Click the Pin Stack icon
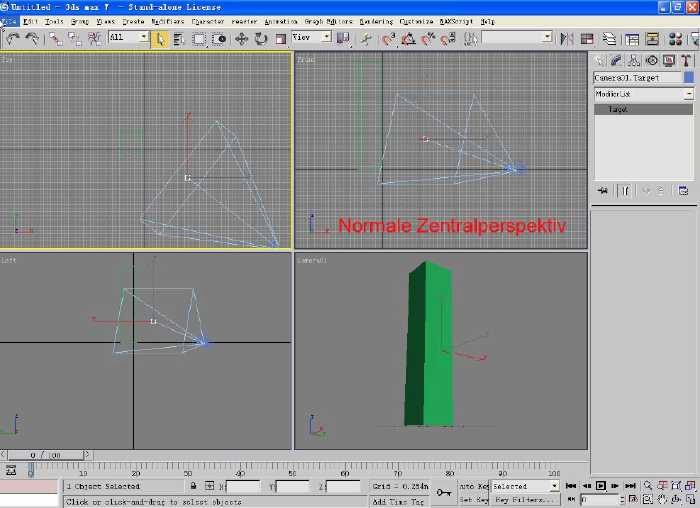The width and height of the screenshot is (700, 508). [x=603, y=190]
